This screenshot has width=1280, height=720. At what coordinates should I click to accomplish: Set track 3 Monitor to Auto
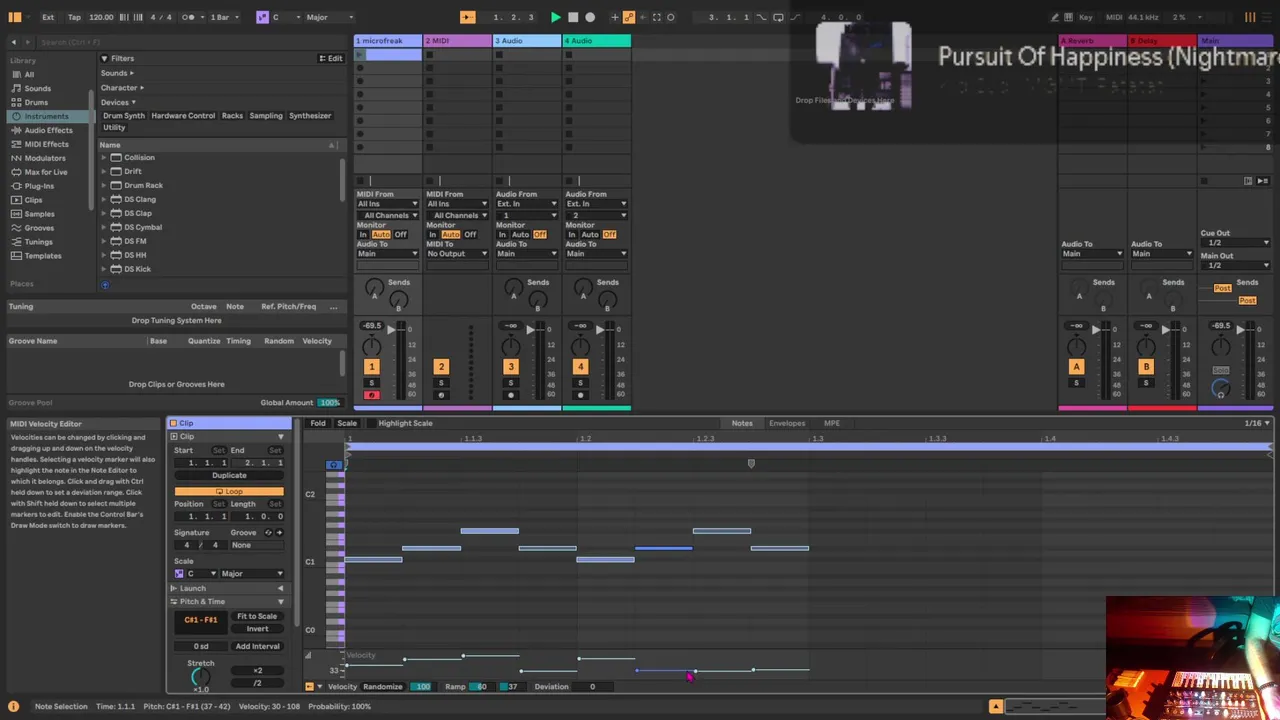[x=520, y=234]
